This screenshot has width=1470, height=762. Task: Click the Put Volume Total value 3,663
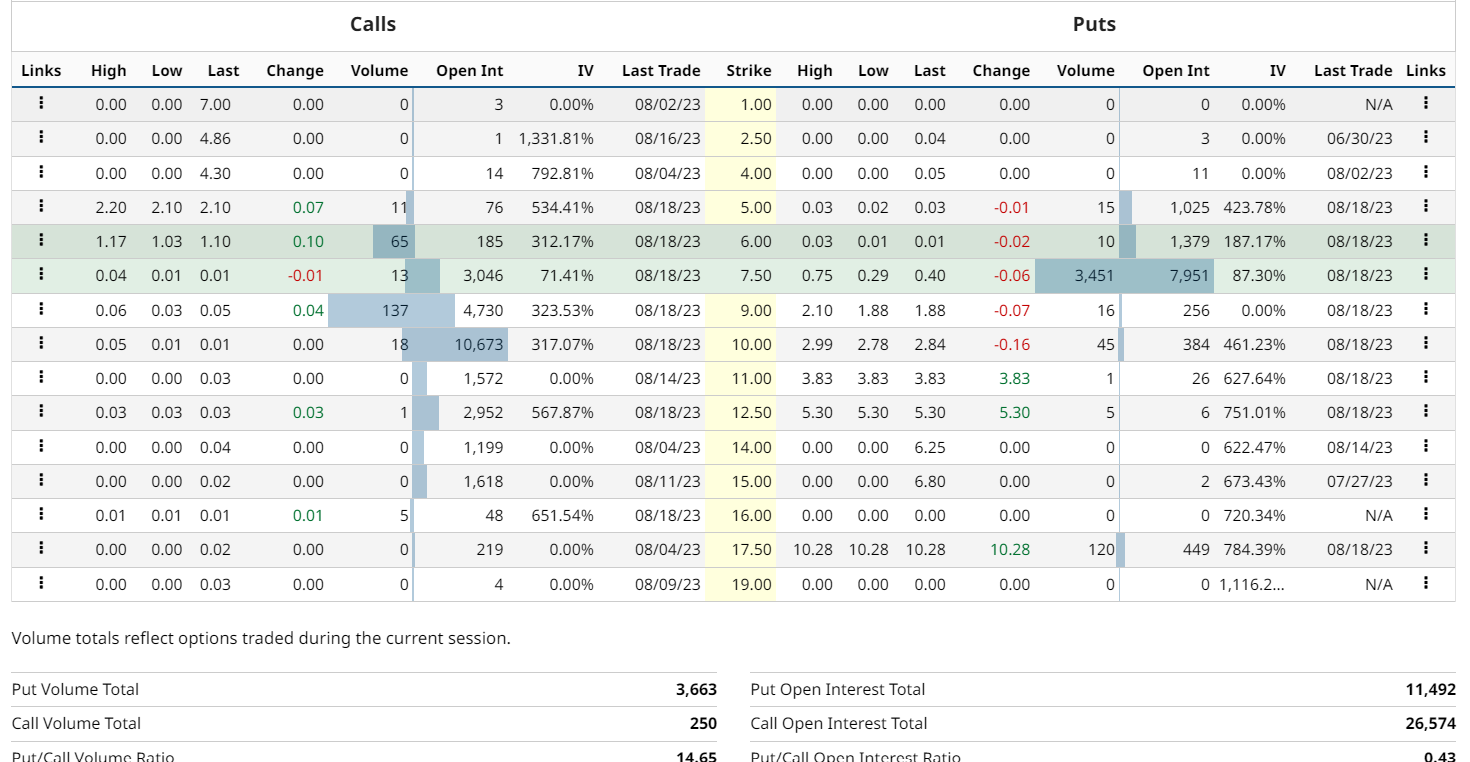click(x=696, y=689)
